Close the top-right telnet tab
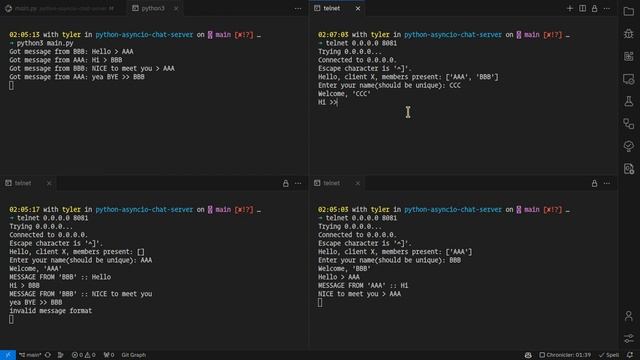 pos(358,8)
